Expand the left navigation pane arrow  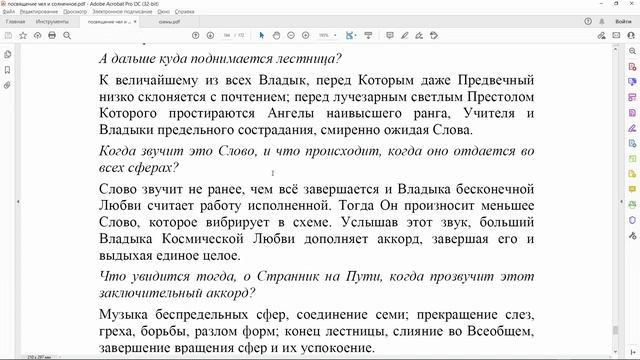point(18,202)
